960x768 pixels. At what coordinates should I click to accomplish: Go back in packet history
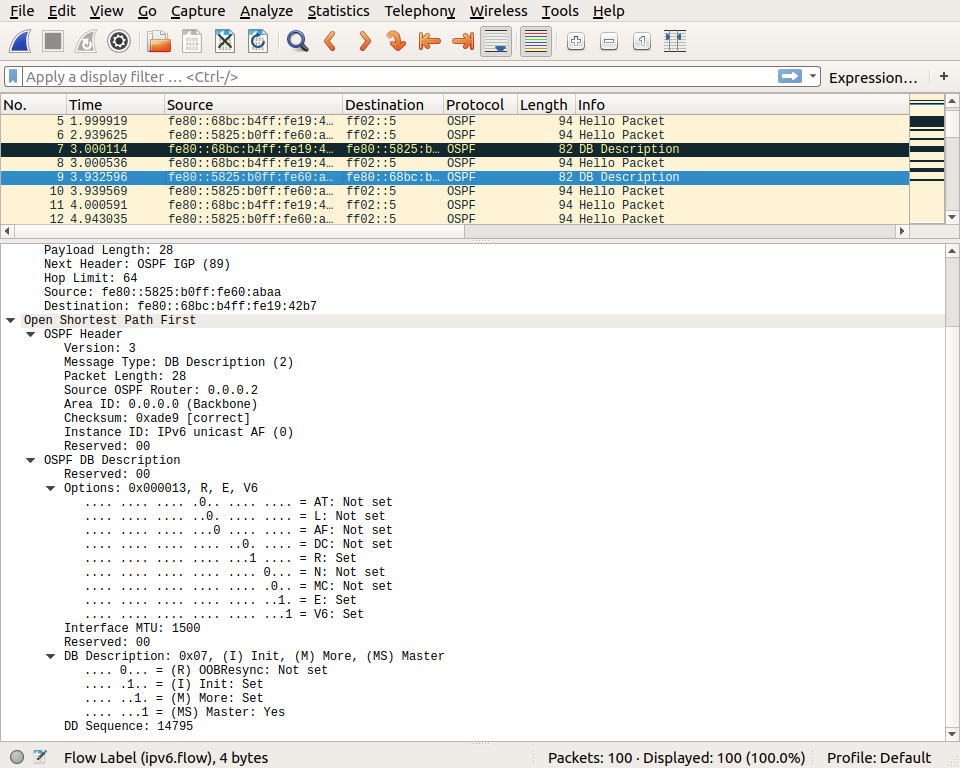(331, 42)
